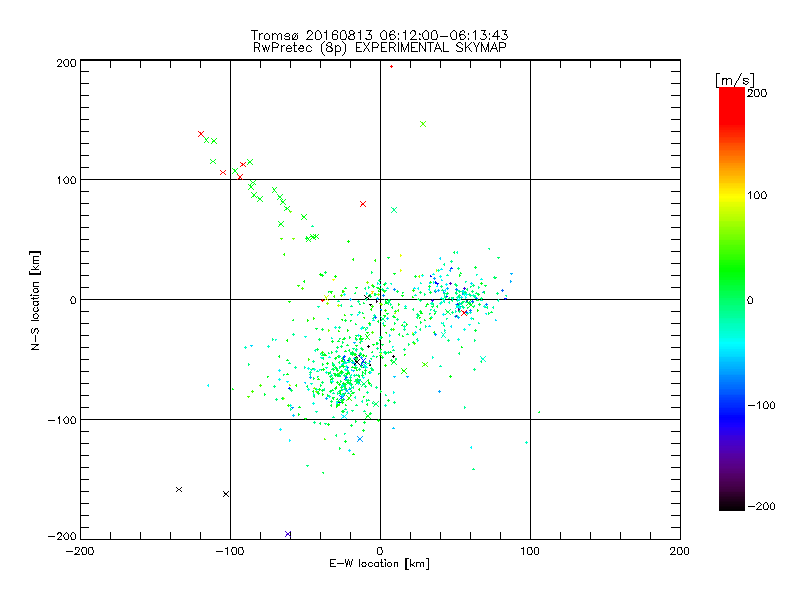Click the N-S location axis label
800x600 pixels.
36,299
